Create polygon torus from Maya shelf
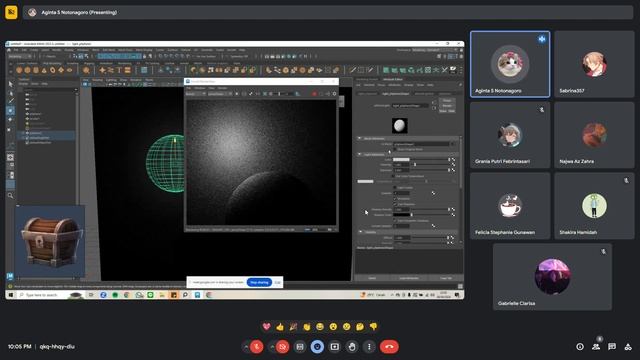The width and height of the screenshot is (640, 360). (53, 70)
